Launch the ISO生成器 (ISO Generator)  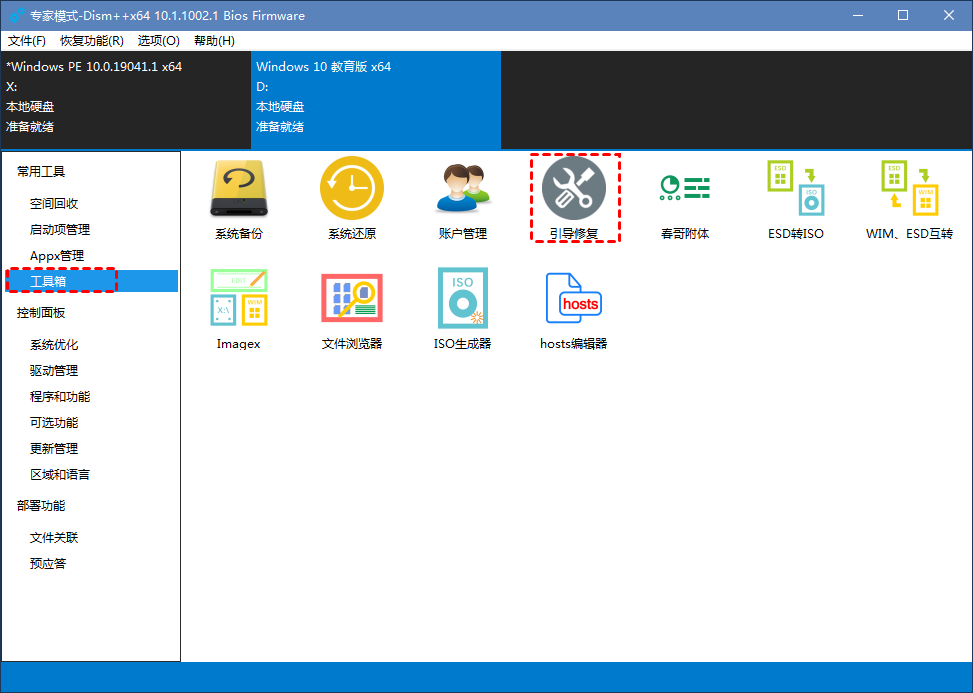[463, 307]
